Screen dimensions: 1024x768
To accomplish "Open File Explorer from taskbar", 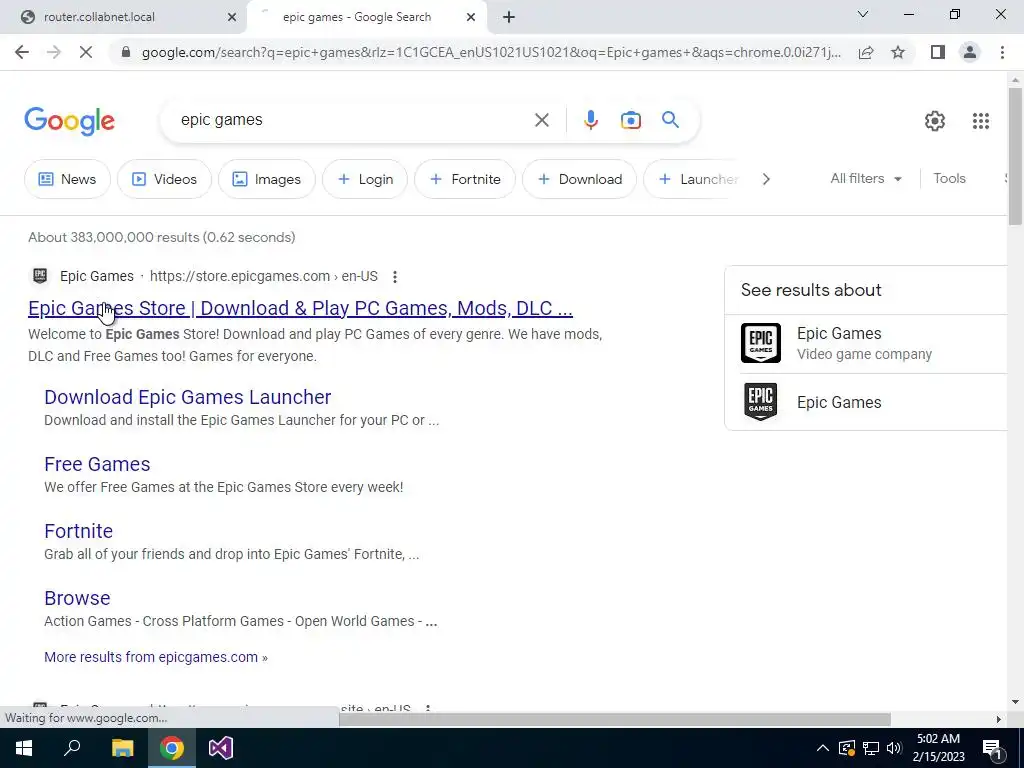I will (122, 748).
